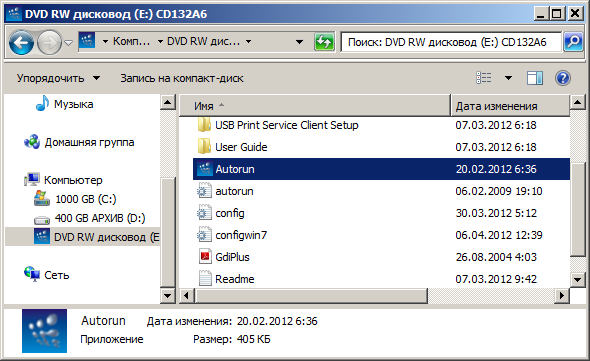Image resolution: width=590 pixels, height=361 pixels.
Task: Click the large Autorun thumbnail in details pane
Action: pos(44,331)
